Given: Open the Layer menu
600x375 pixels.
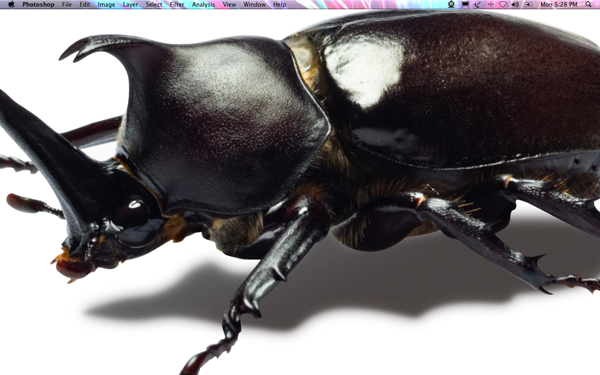Looking at the screenshot, I should coord(130,5).
